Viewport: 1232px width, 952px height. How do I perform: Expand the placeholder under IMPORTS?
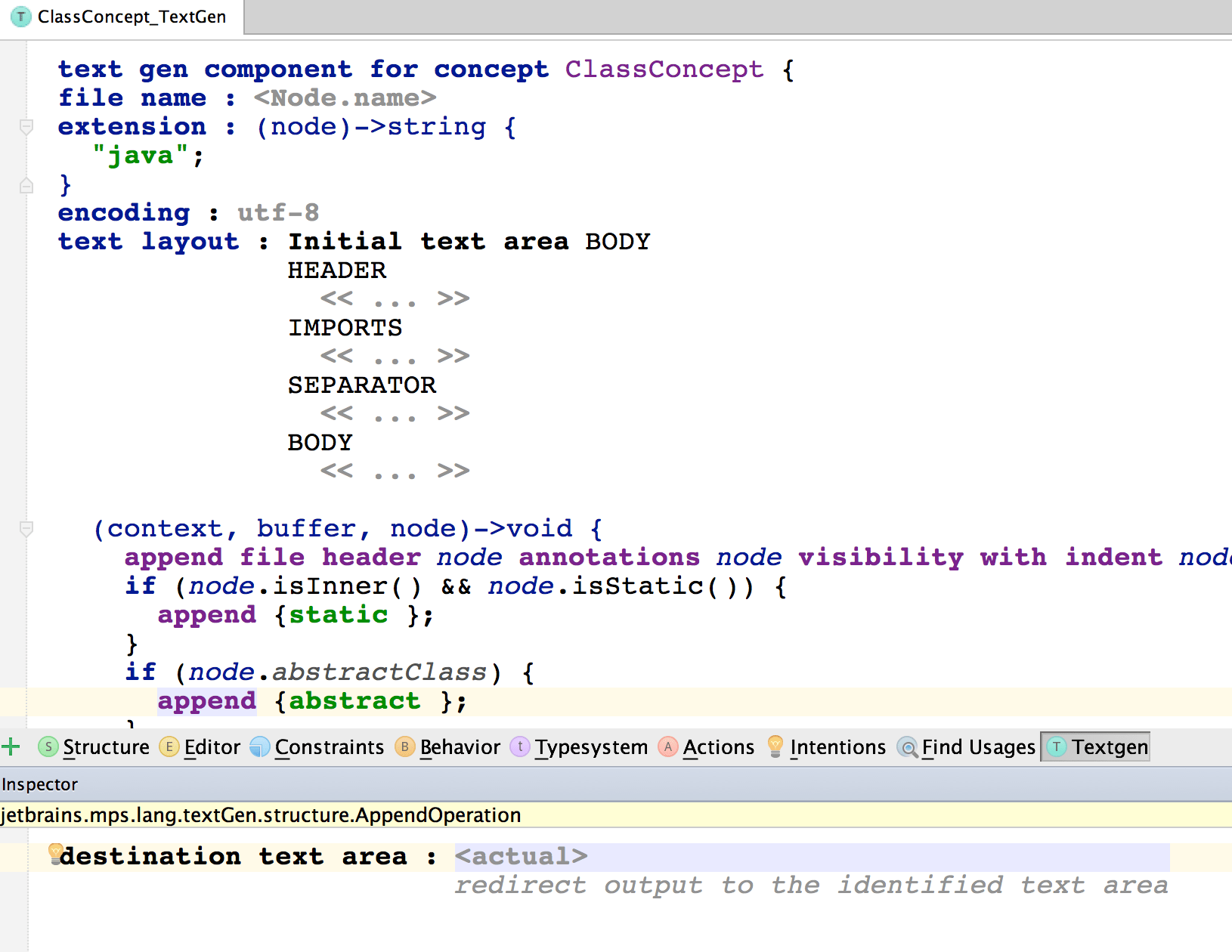[395, 357]
